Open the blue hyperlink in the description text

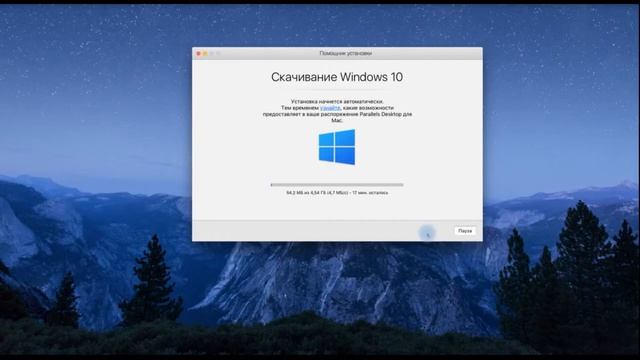click(330, 108)
